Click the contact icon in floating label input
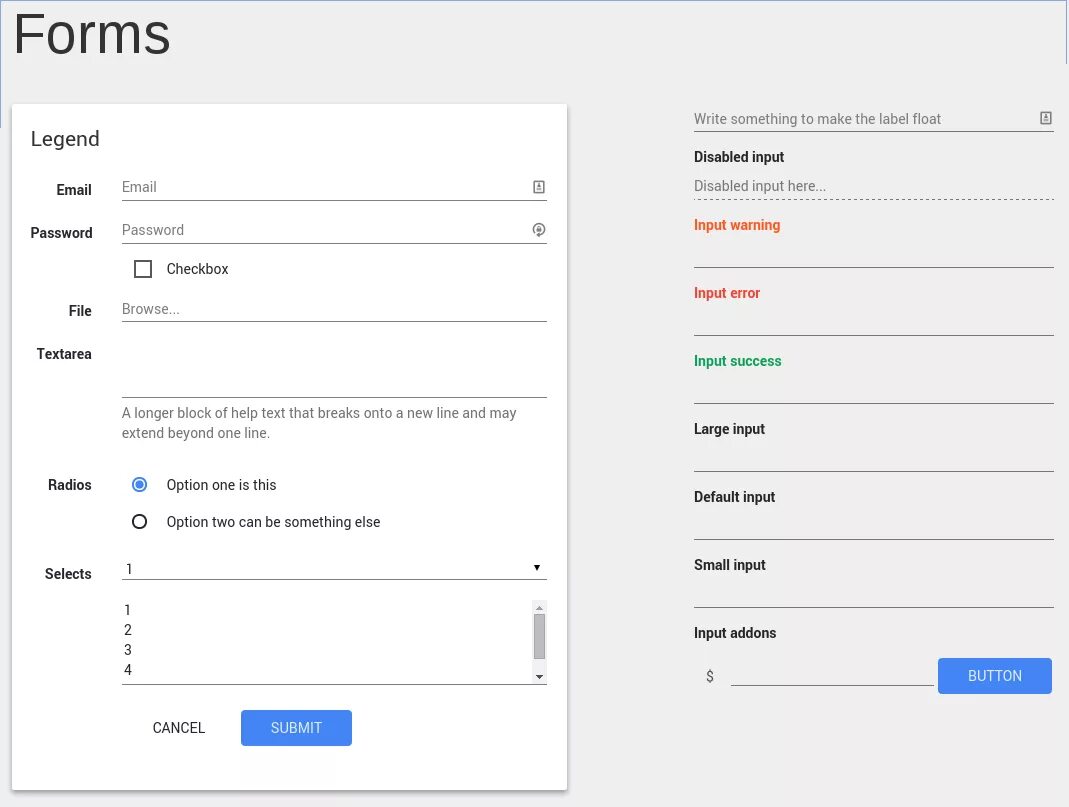 [1045, 118]
